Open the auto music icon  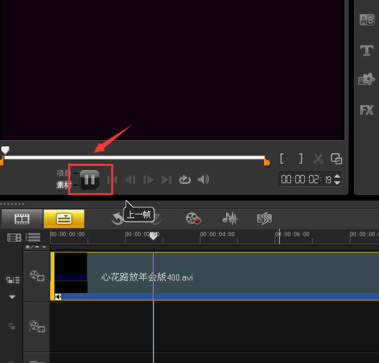264,219
